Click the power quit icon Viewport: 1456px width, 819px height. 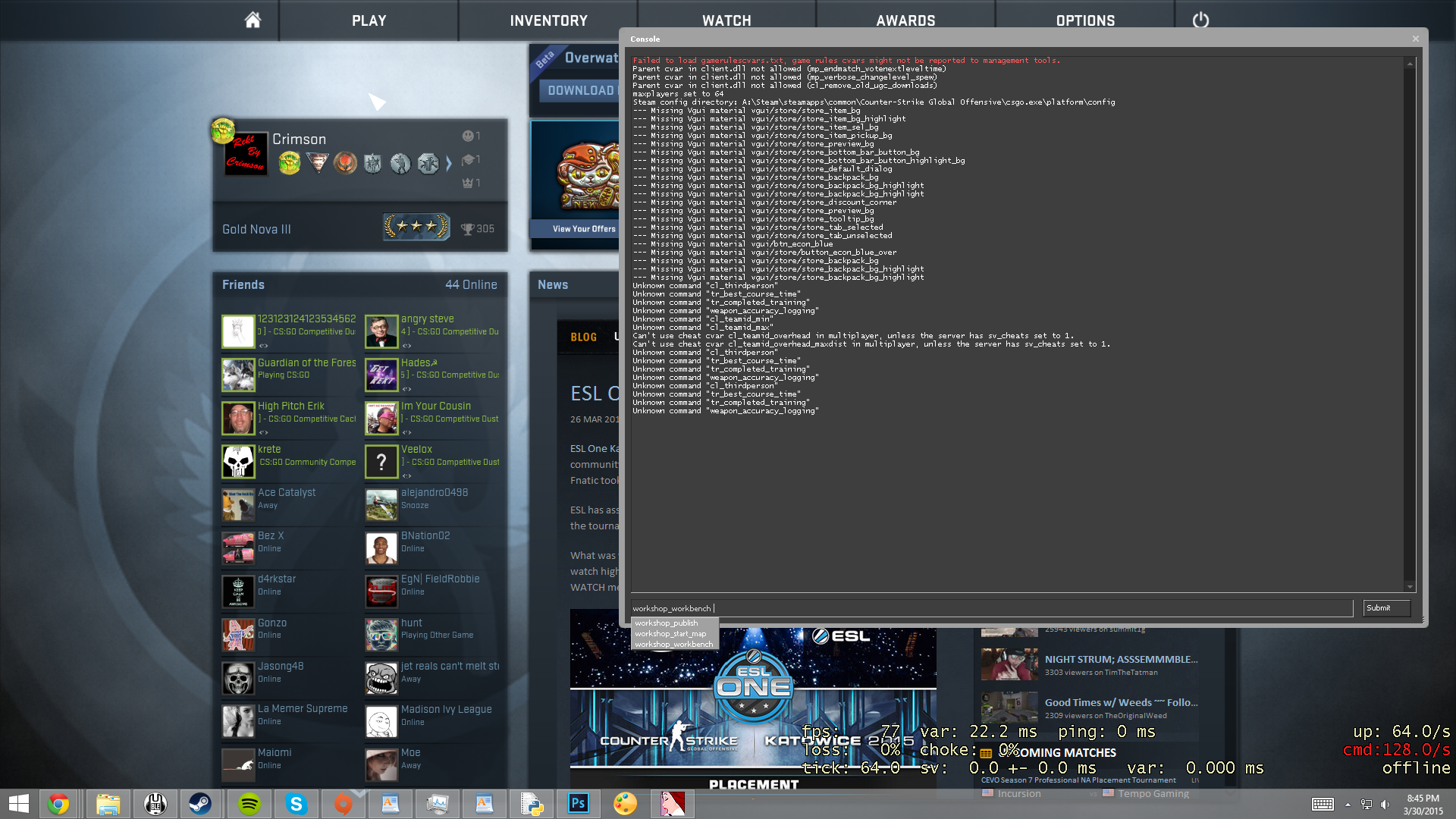click(x=1200, y=20)
